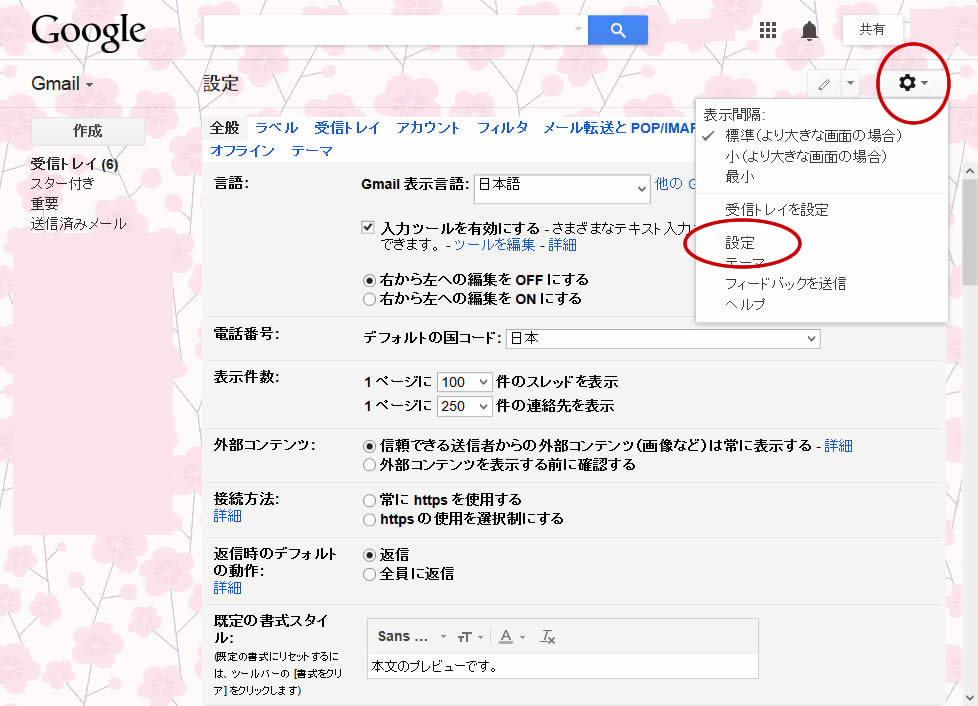Image resolution: width=978 pixels, height=706 pixels.
Task: Switch to the テーマ settings tab
Action: (x=312, y=150)
